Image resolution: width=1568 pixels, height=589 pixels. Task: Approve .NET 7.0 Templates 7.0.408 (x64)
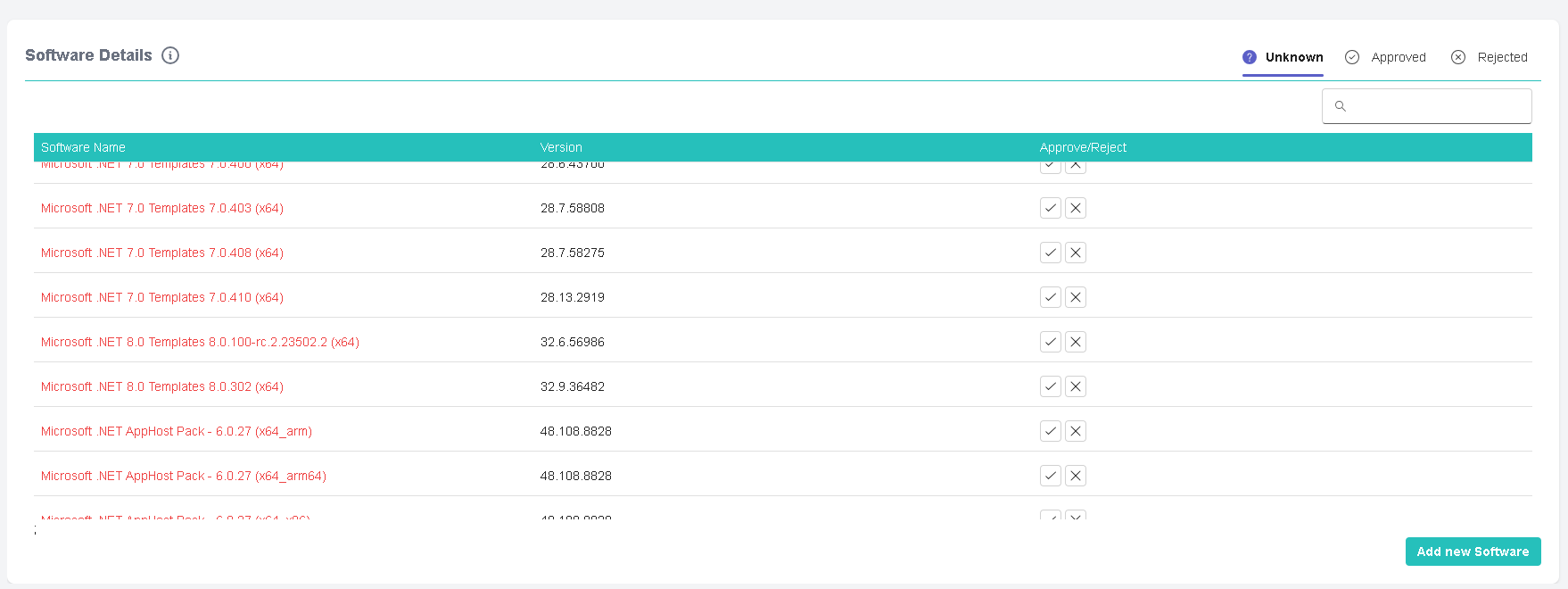coord(1051,253)
